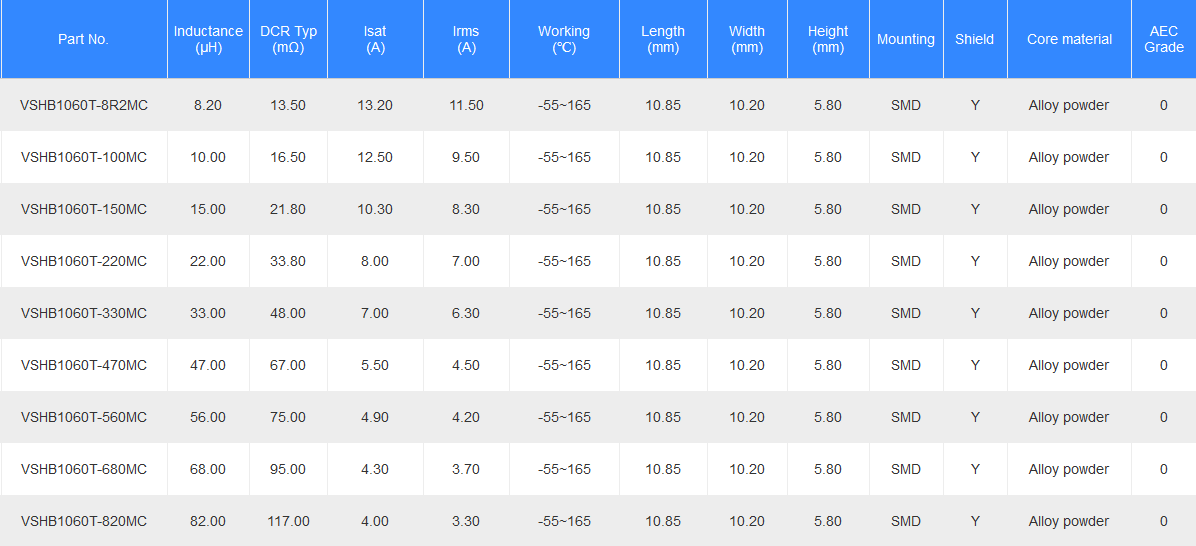This screenshot has height=546, width=1196.
Task: Click the Isat value 4.30
Action: (x=375, y=469)
